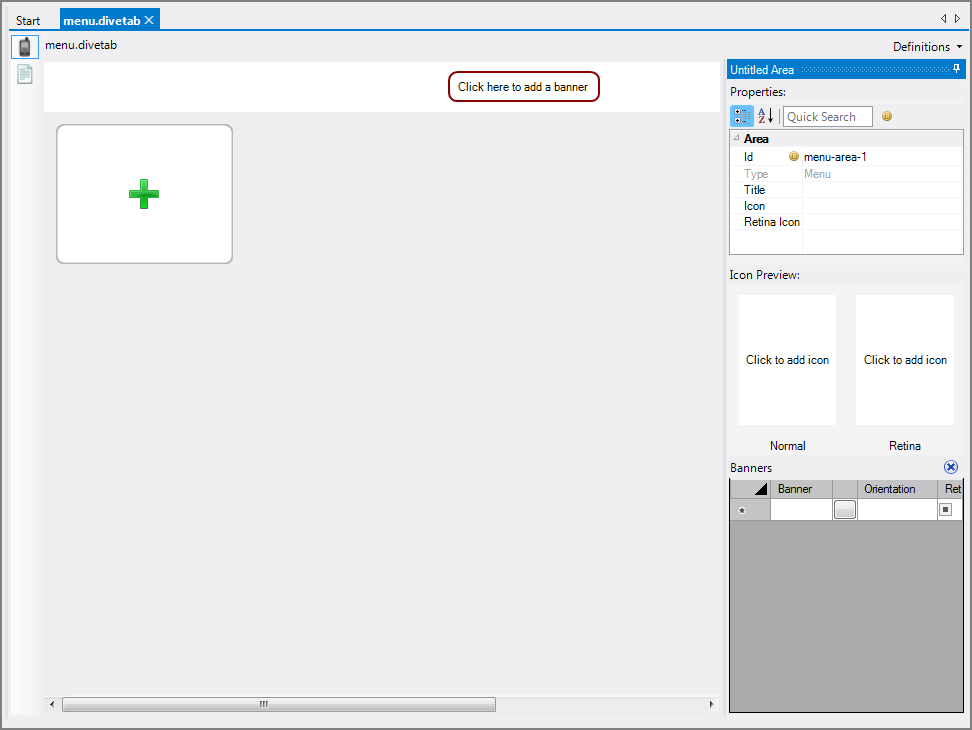Click the help icon next to Id field
Screen dimensions: 972x730
793,156
